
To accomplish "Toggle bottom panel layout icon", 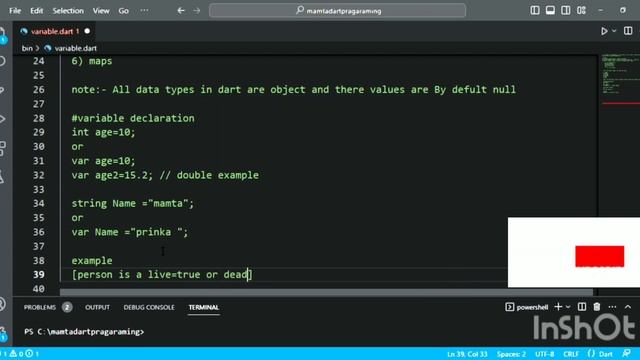I will (x=550, y=10).
